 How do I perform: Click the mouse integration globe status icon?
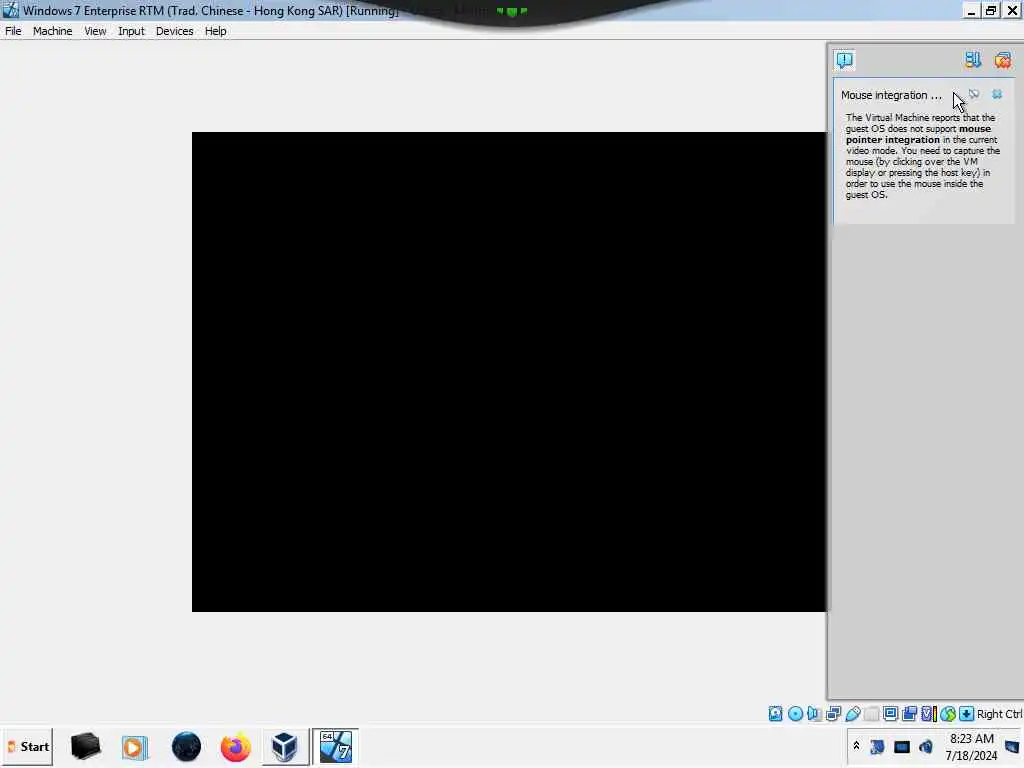pyautogui.click(x=948, y=714)
